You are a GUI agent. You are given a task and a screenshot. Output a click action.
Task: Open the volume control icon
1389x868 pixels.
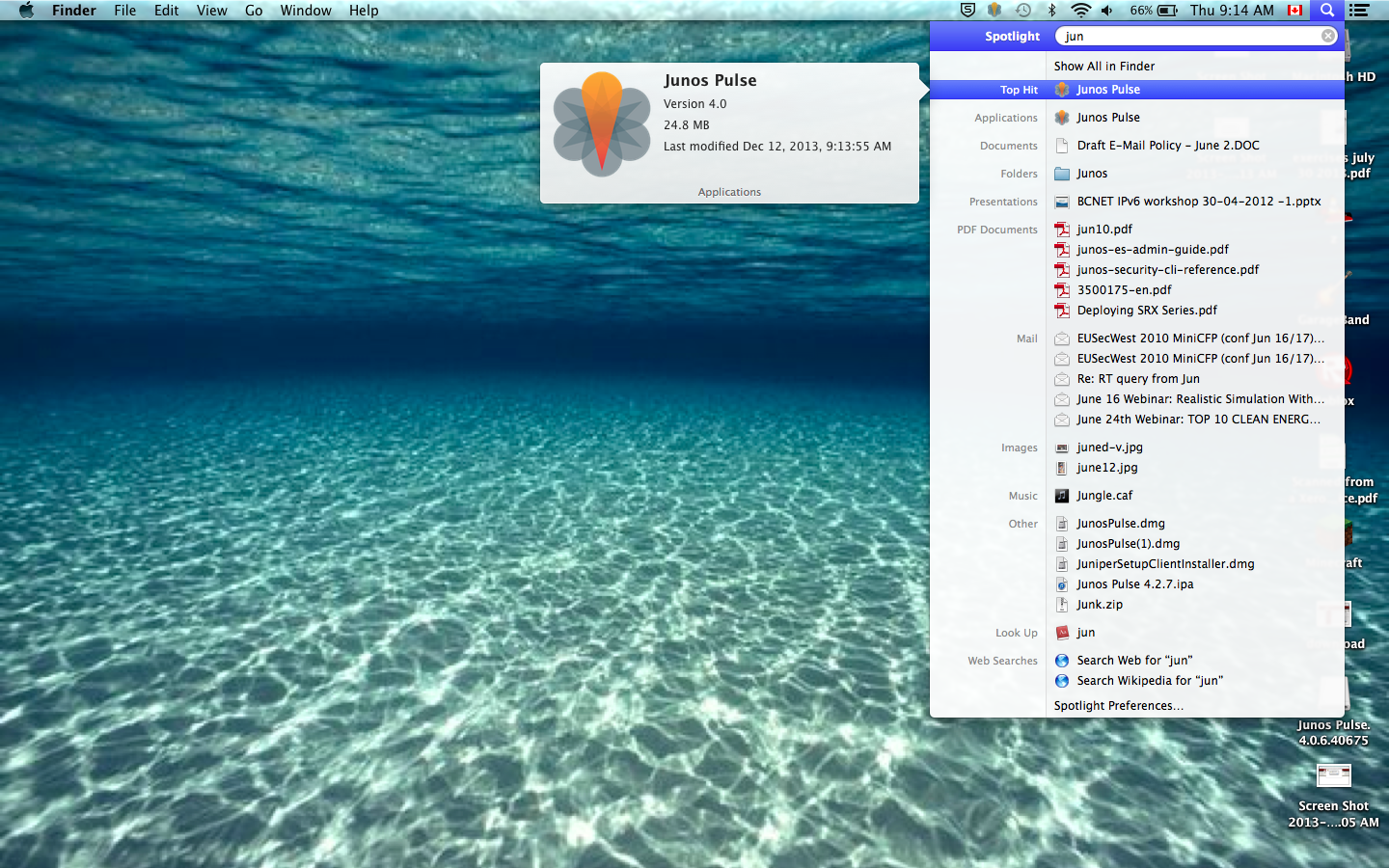(x=1107, y=11)
